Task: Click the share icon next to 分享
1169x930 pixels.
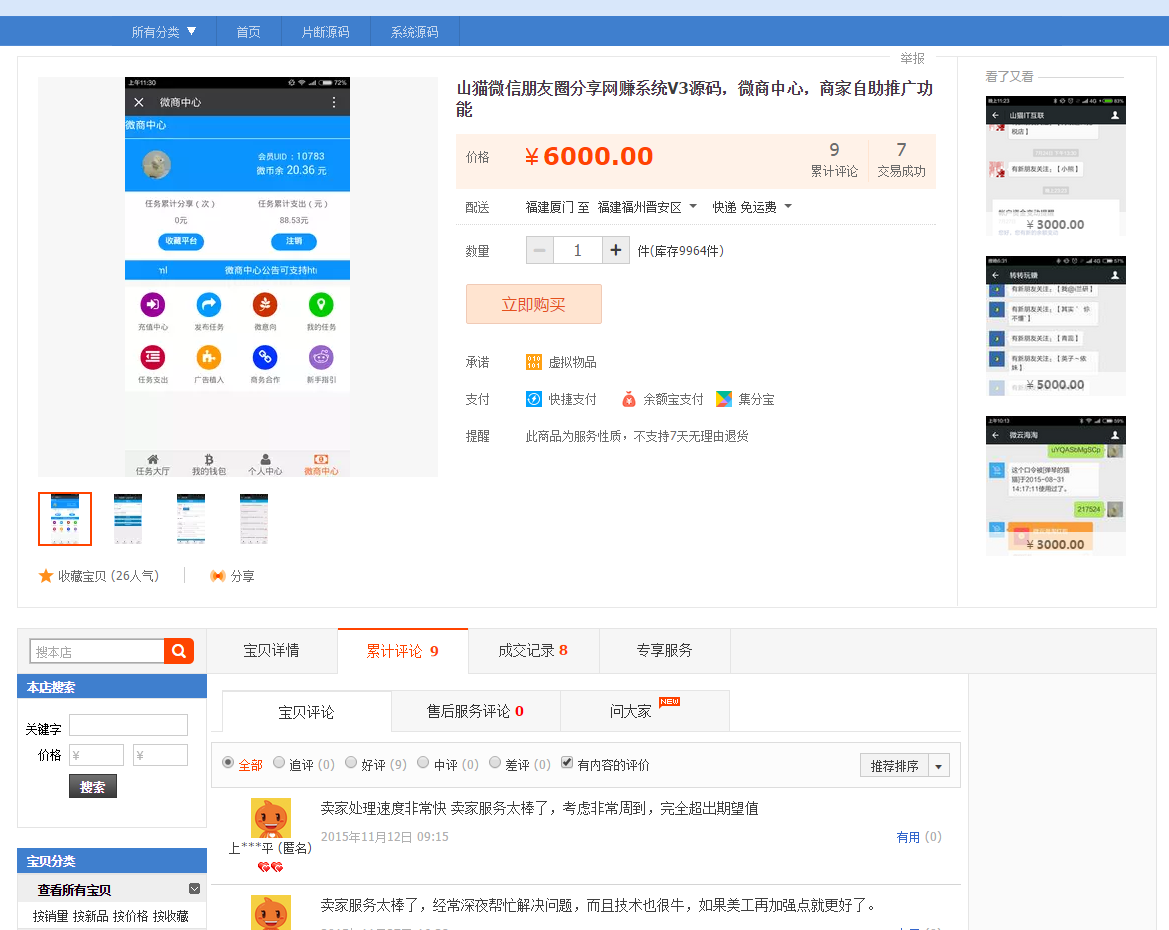Action: point(218,576)
